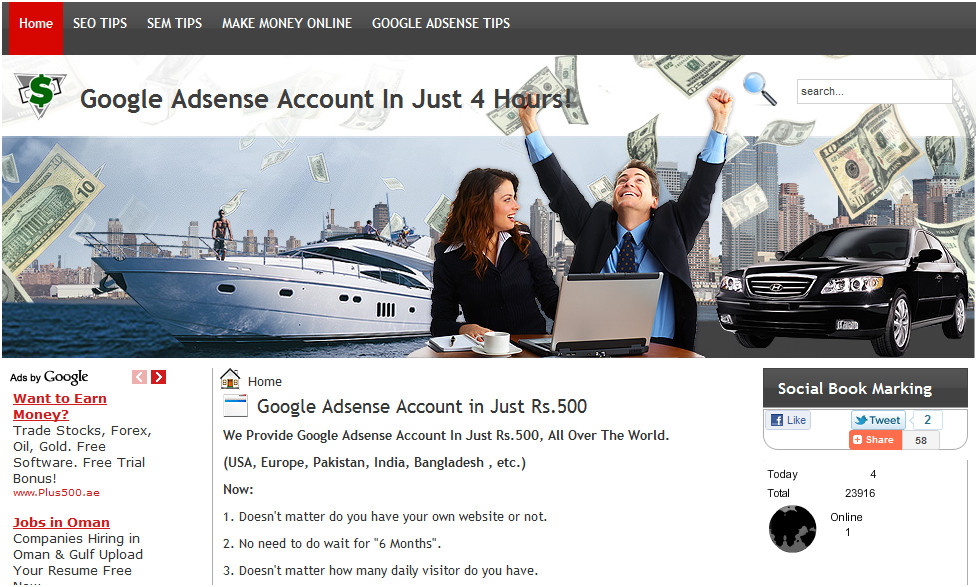Click the dollar sign site logo

(41, 94)
